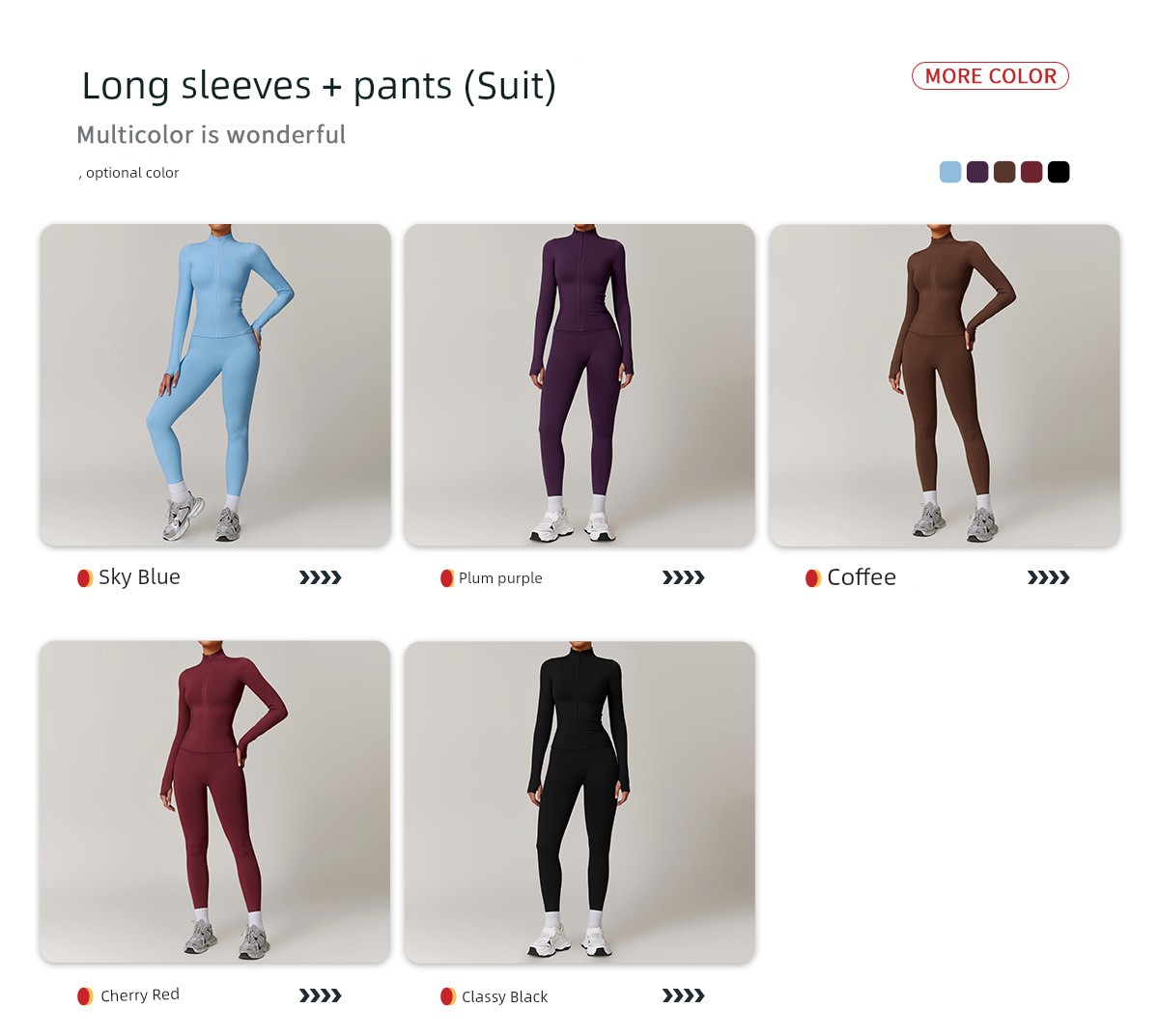Select the cherry red color swatch
Image resolution: width=1159 pixels, height=1036 pixels.
click(1032, 172)
